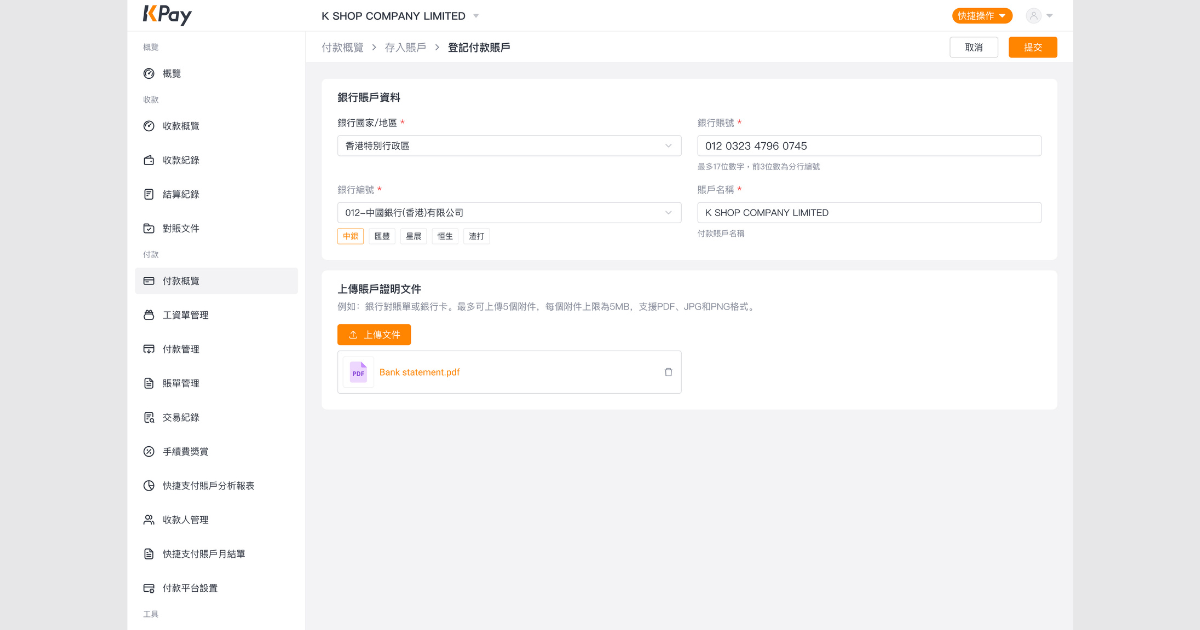Delete the Bank statement.pdf attachment
This screenshot has height=630, width=1200.
point(668,372)
